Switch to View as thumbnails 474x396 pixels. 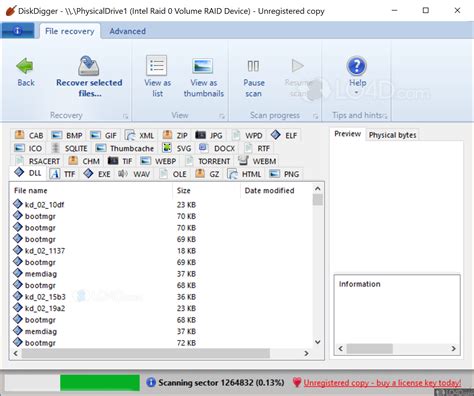203,77
